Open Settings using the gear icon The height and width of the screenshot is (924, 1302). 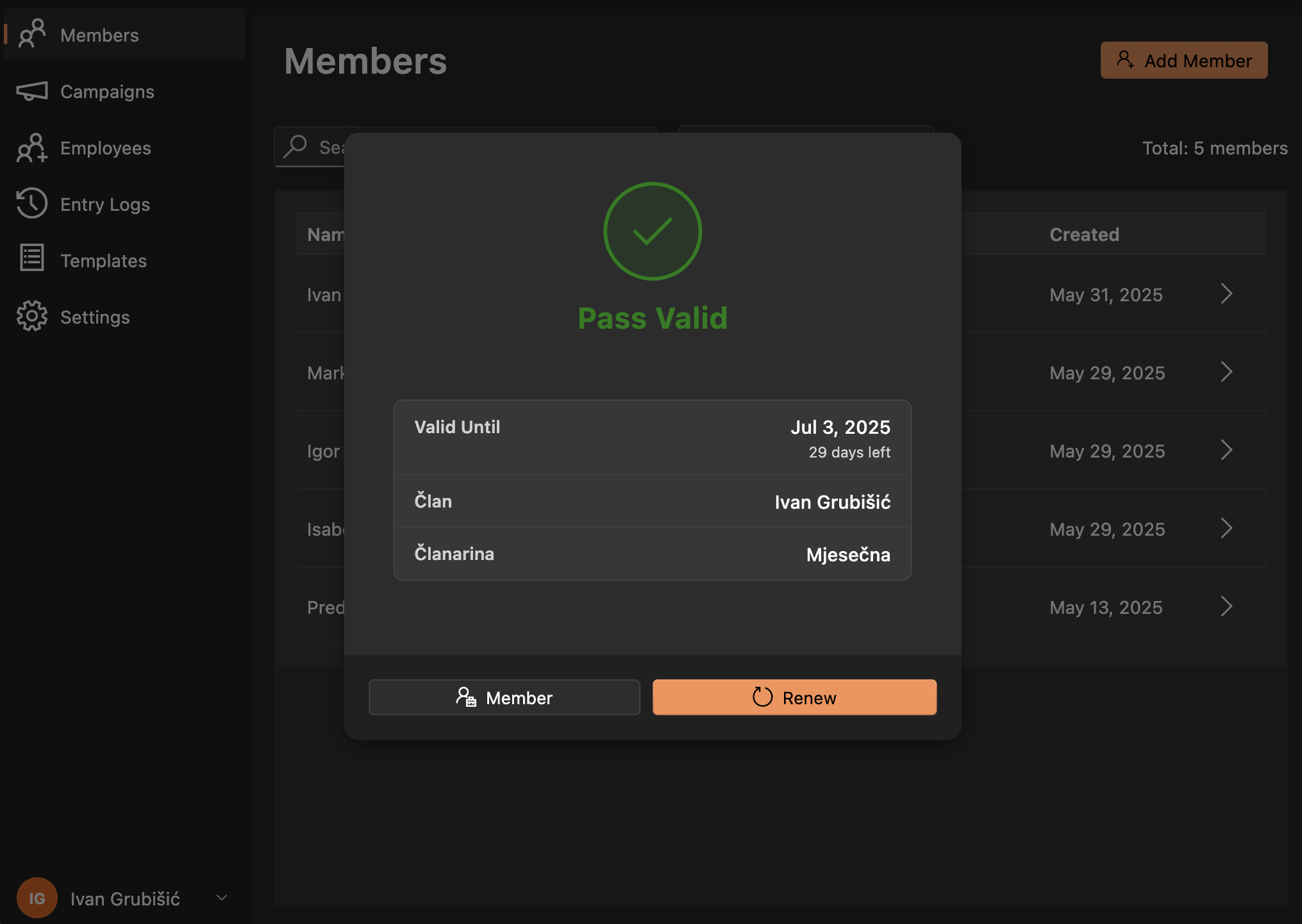(x=31, y=316)
